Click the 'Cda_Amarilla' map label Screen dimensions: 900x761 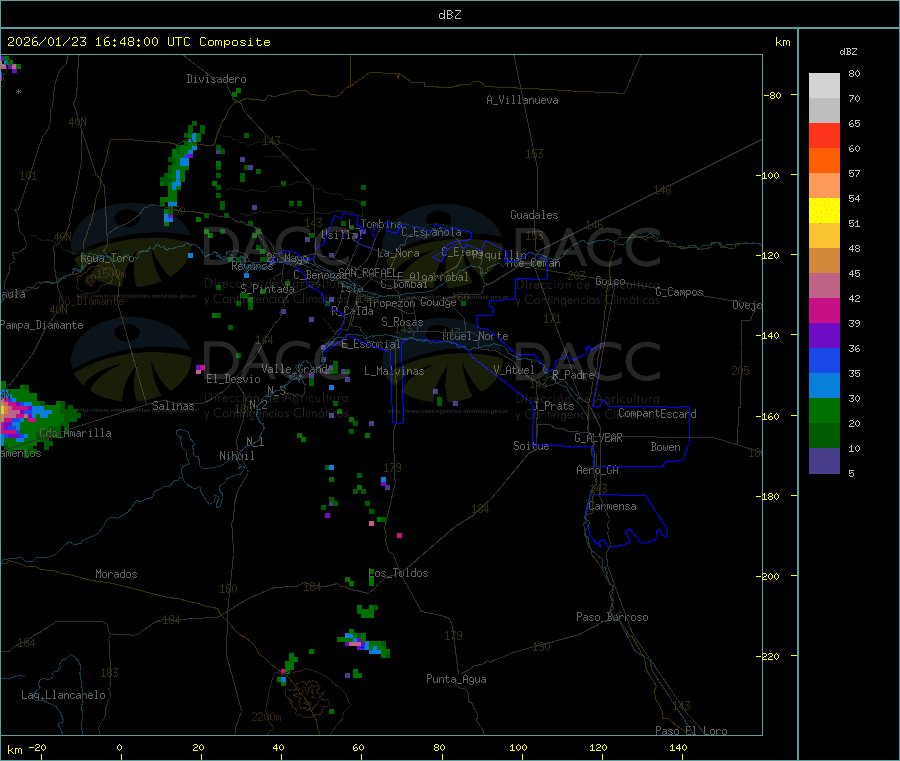click(x=75, y=433)
